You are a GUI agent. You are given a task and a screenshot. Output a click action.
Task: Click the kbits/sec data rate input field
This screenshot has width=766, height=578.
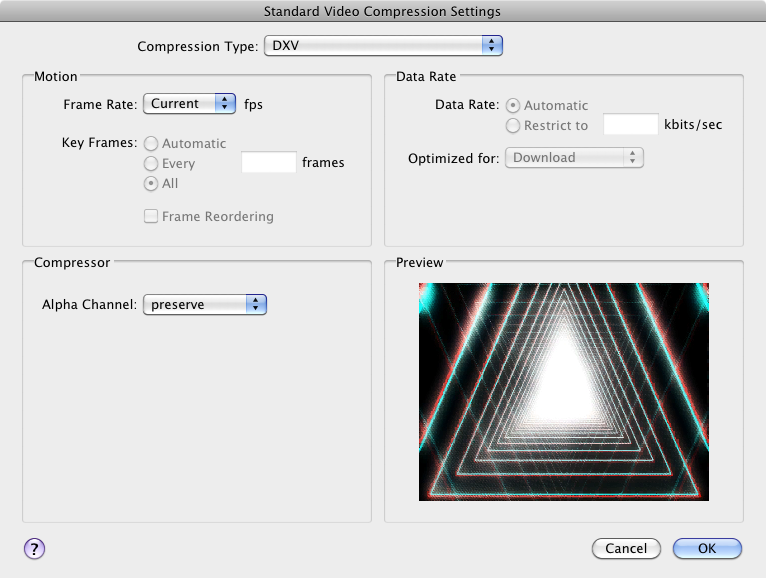pyautogui.click(x=631, y=124)
